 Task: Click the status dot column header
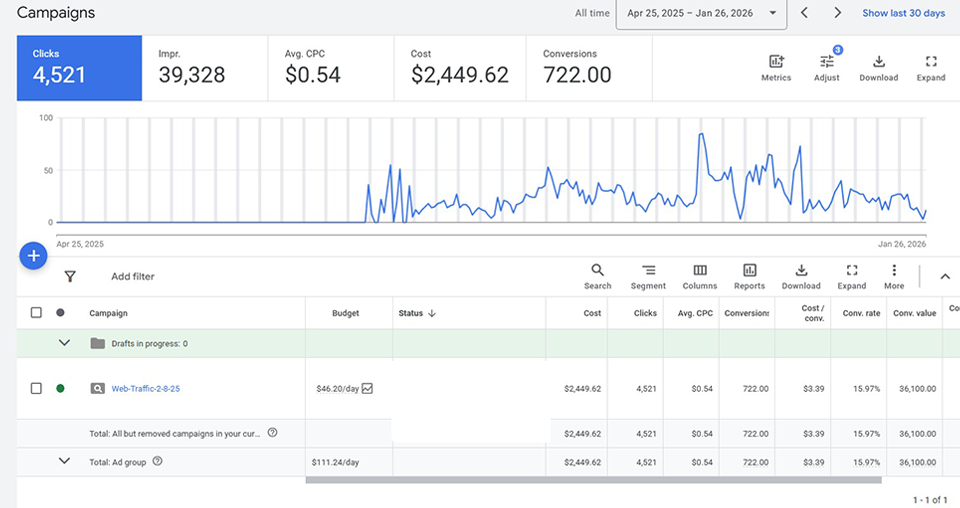(60, 313)
